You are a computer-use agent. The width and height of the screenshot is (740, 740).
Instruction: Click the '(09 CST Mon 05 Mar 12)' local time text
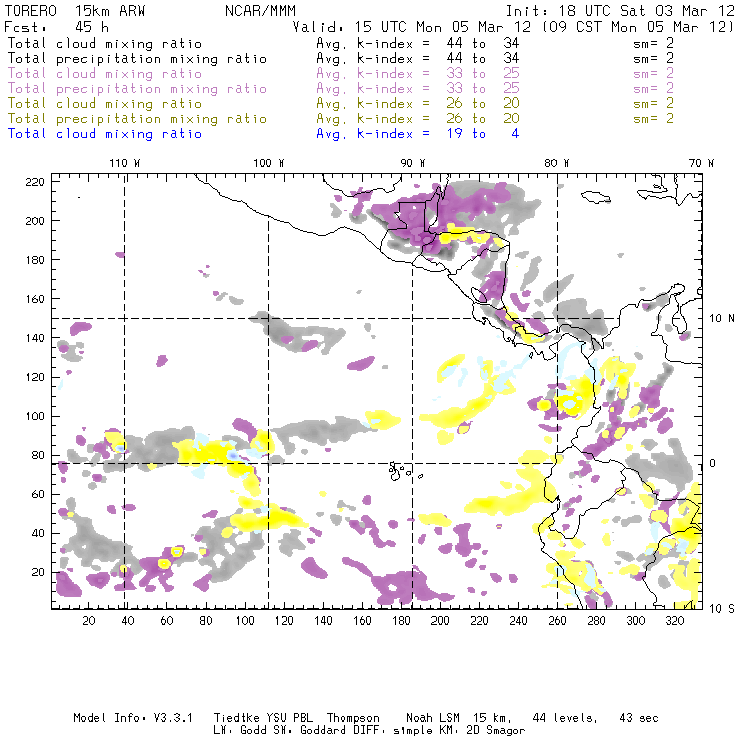637,27
